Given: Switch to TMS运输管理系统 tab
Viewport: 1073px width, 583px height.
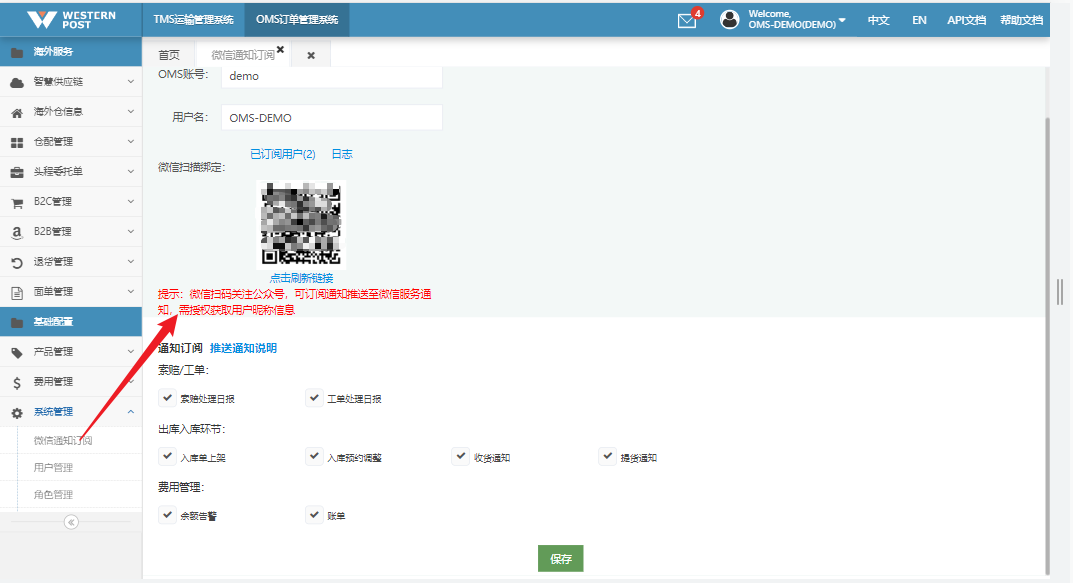Looking at the screenshot, I should point(194,19).
